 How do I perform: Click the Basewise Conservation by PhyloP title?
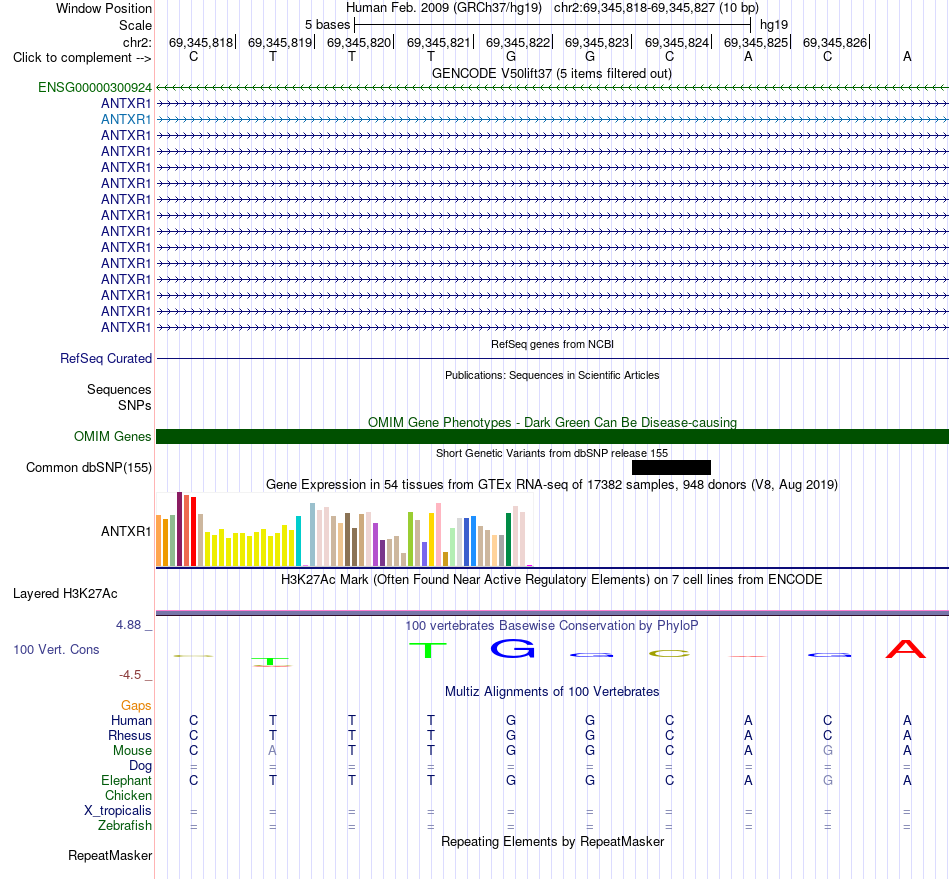click(x=552, y=625)
